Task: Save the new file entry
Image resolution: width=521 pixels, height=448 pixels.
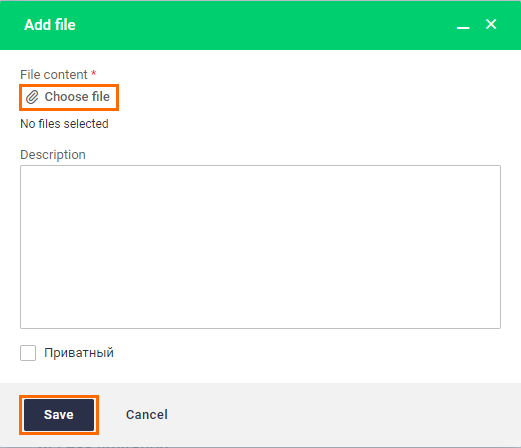Action: 59,415
